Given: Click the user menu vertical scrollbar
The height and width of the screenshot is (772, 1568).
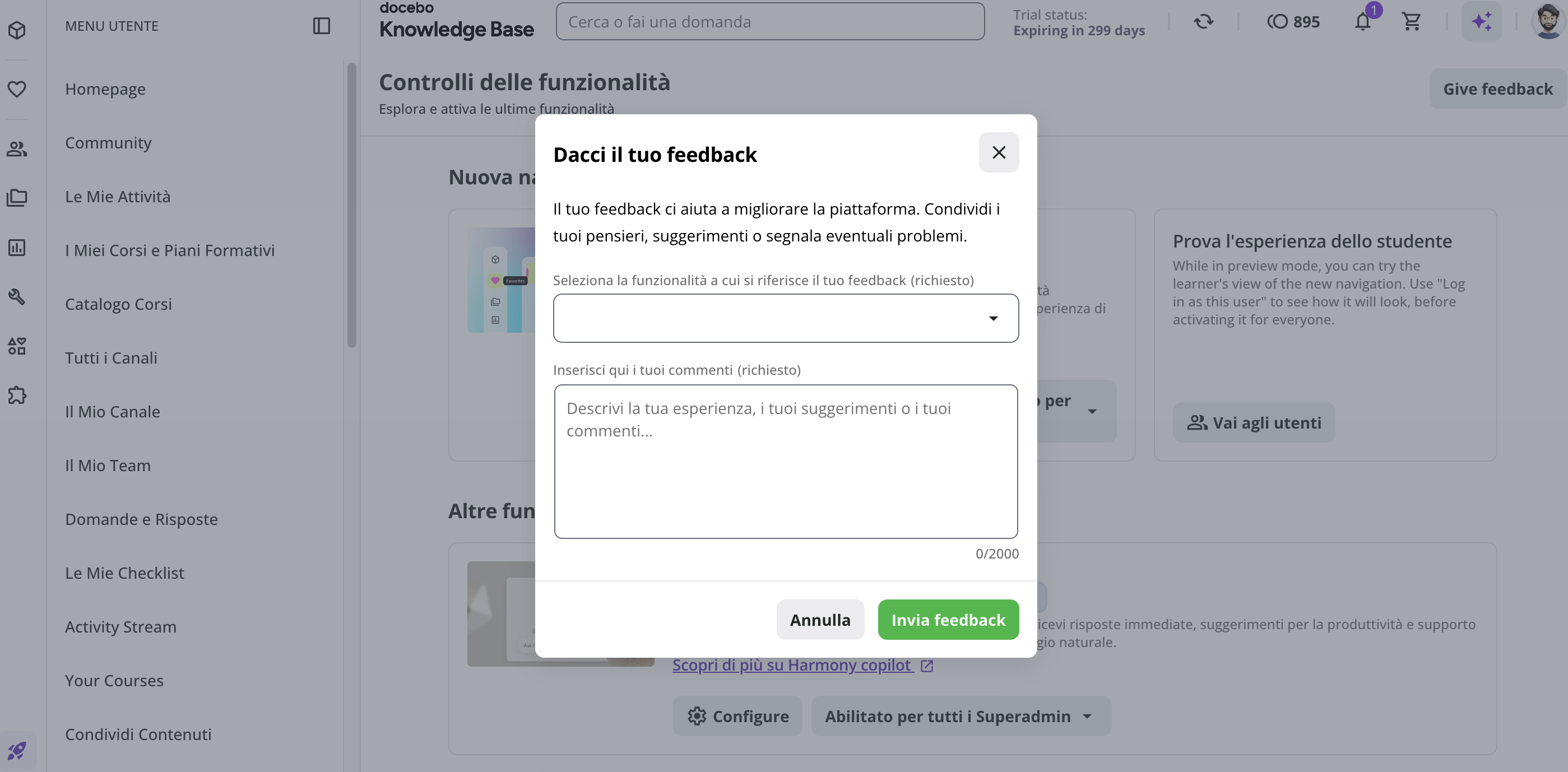Looking at the screenshot, I should [351, 205].
